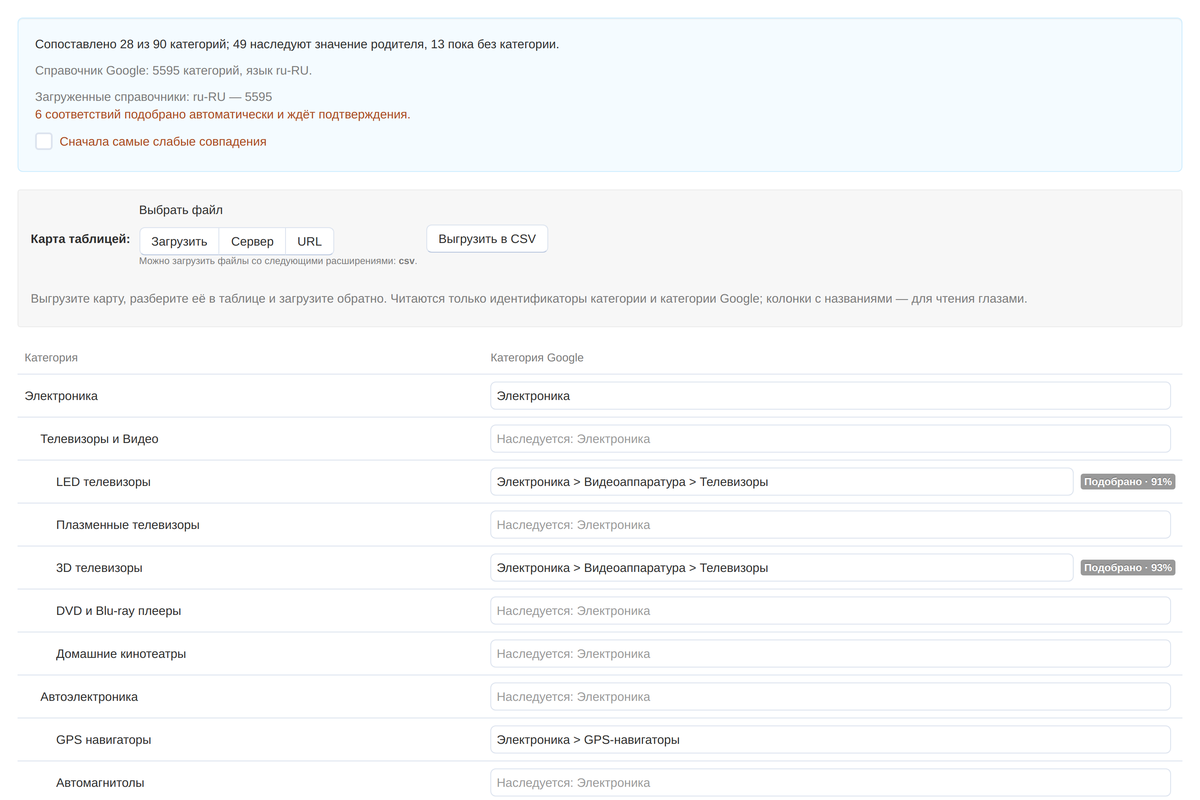Click the Подобрано 93% badge
The width and height of the screenshot is (1200, 800).
click(1128, 568)
